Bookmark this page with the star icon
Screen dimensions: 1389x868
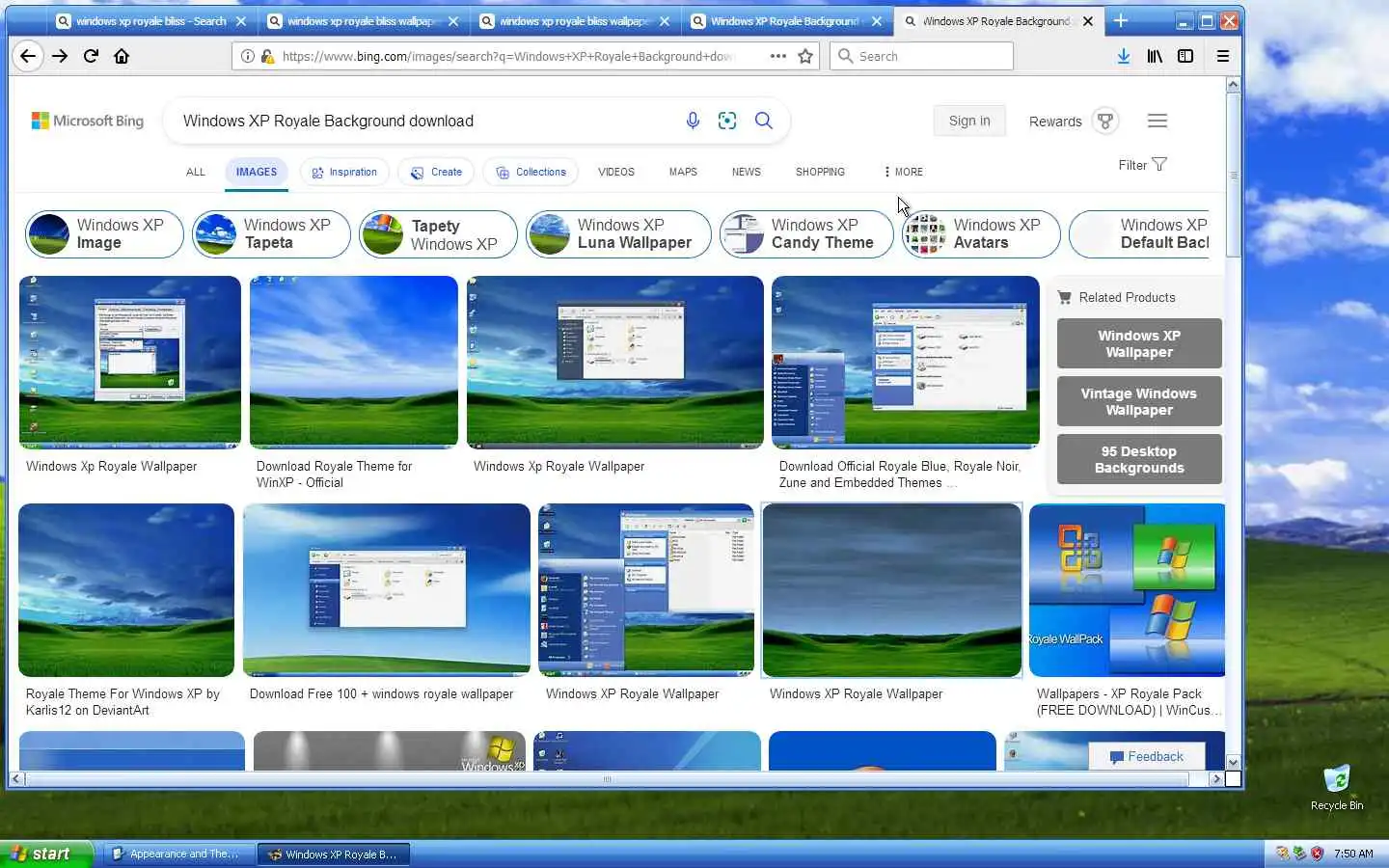coord(805,56)
